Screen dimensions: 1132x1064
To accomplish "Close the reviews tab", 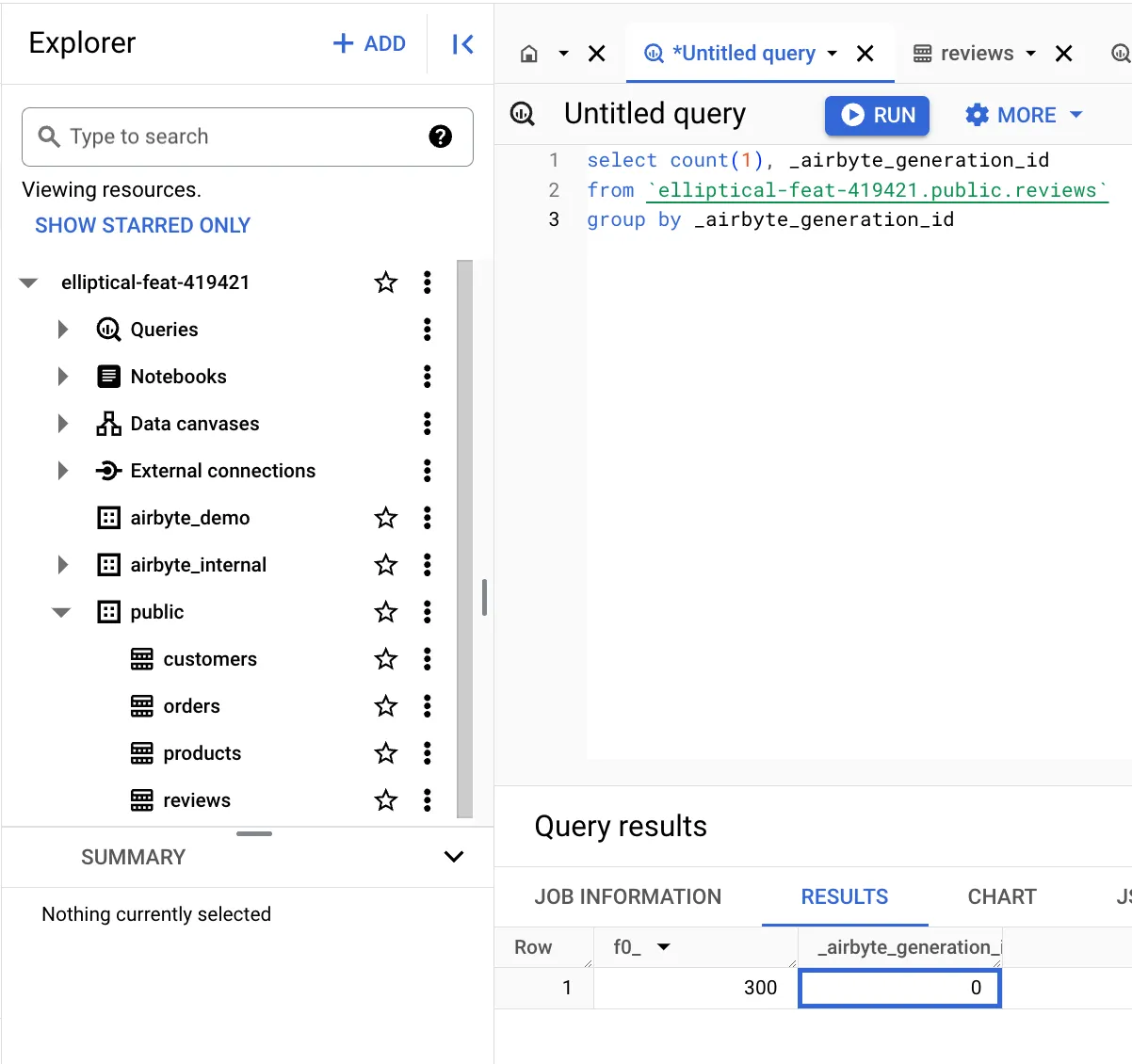I will click(1064, 54).
